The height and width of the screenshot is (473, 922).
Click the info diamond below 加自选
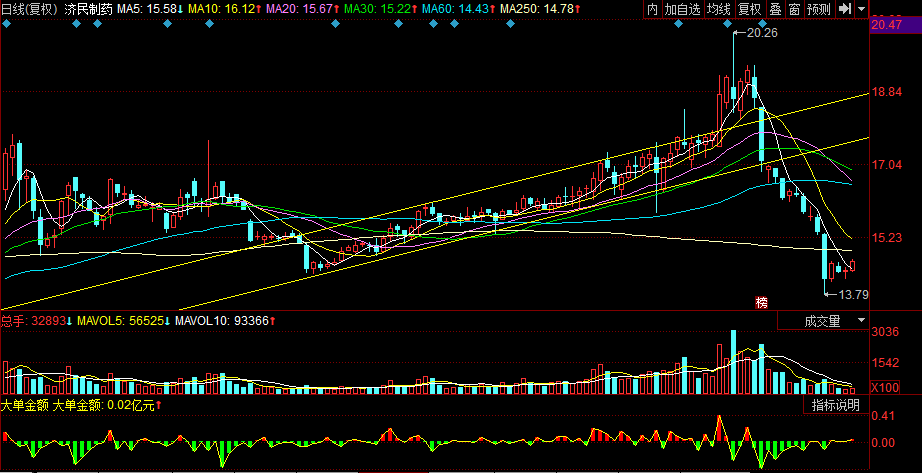click(x=679, y=24)
